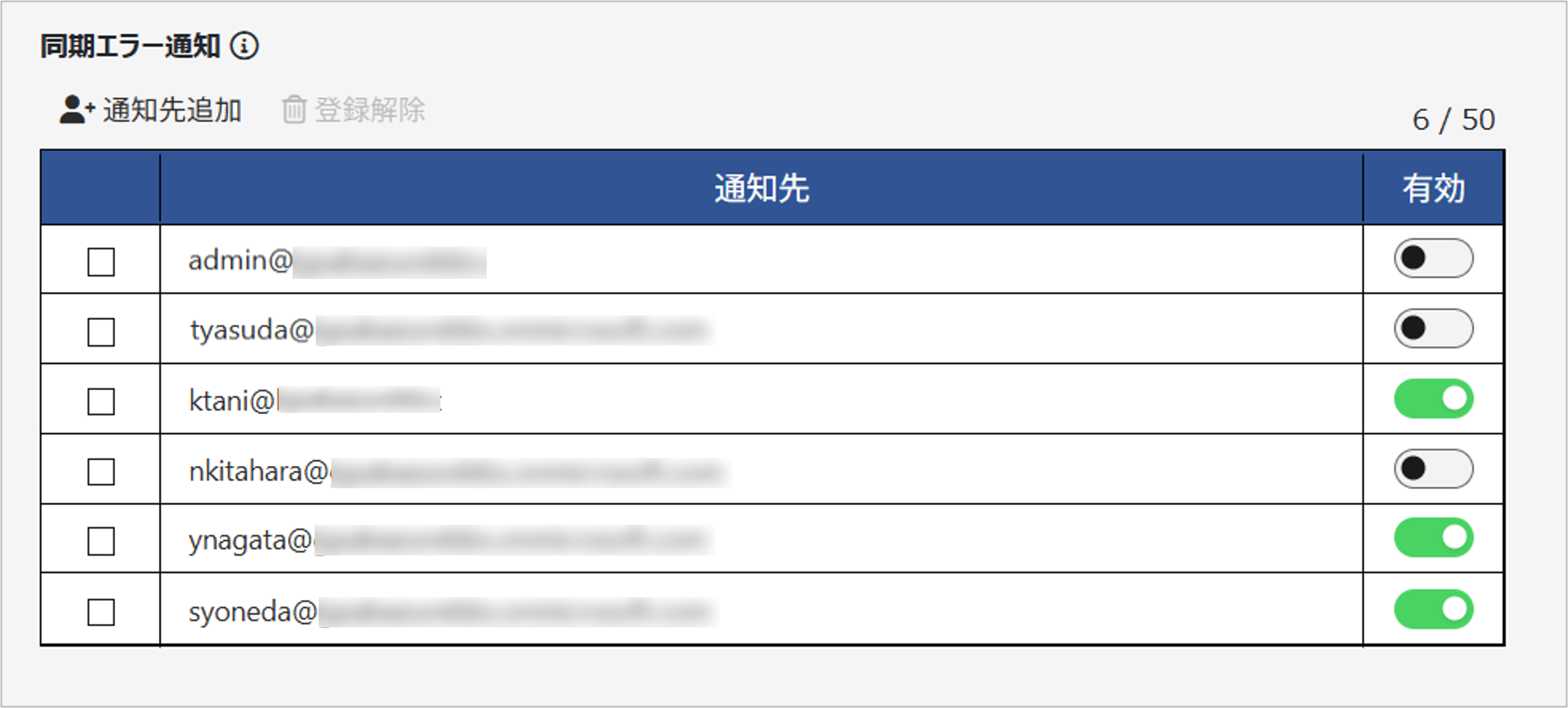Click the 登録解除 button label
1568x708 pixels.
click(x=370, y=110)
